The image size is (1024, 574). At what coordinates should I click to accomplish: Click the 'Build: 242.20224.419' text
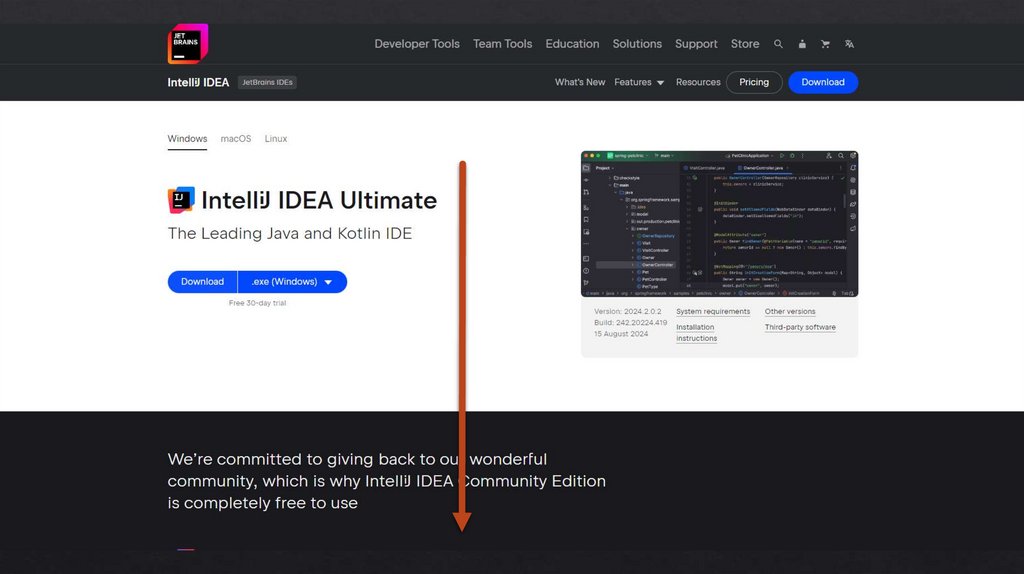(630, 323)
